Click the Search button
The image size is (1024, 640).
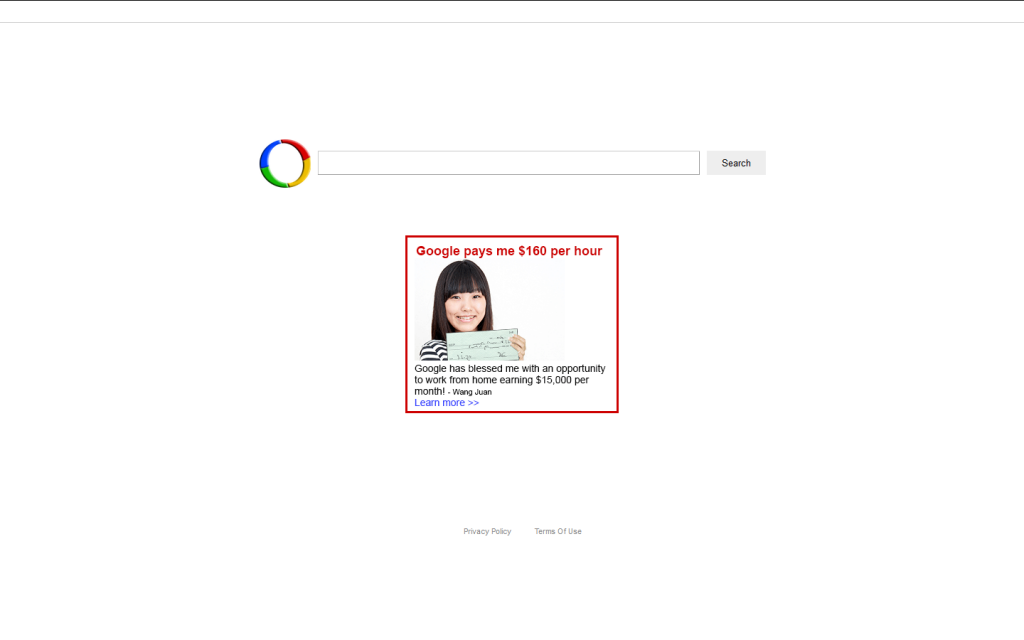pos(736,163)
